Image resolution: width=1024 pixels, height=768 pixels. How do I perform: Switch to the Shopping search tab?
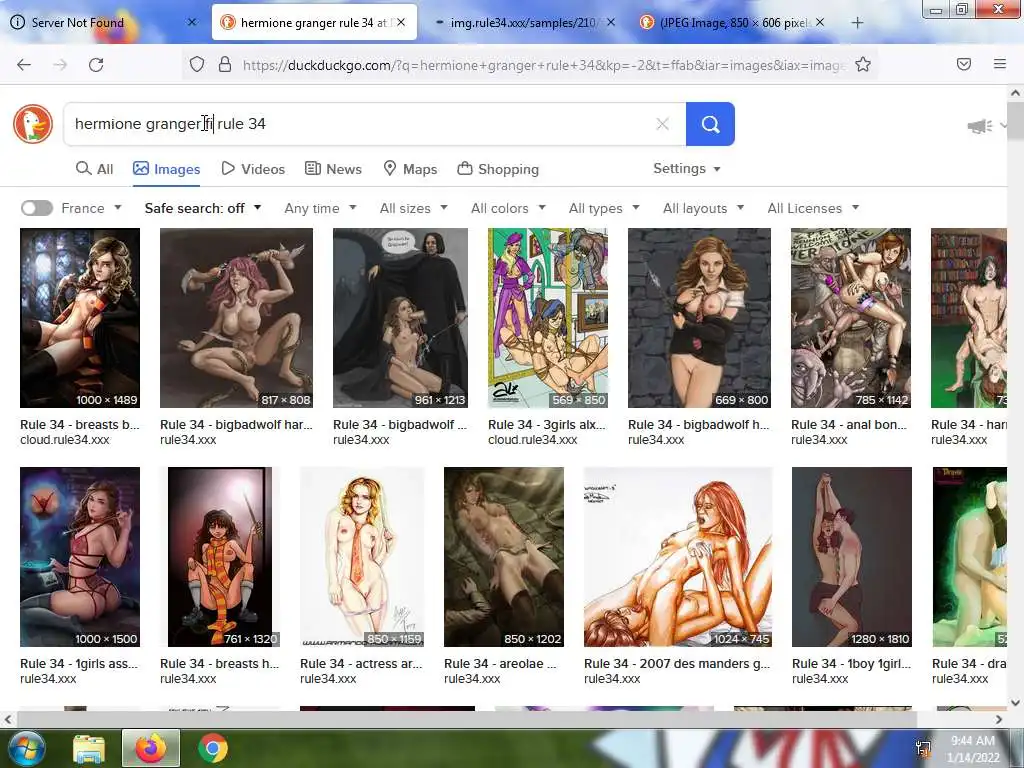click(498, 169)
